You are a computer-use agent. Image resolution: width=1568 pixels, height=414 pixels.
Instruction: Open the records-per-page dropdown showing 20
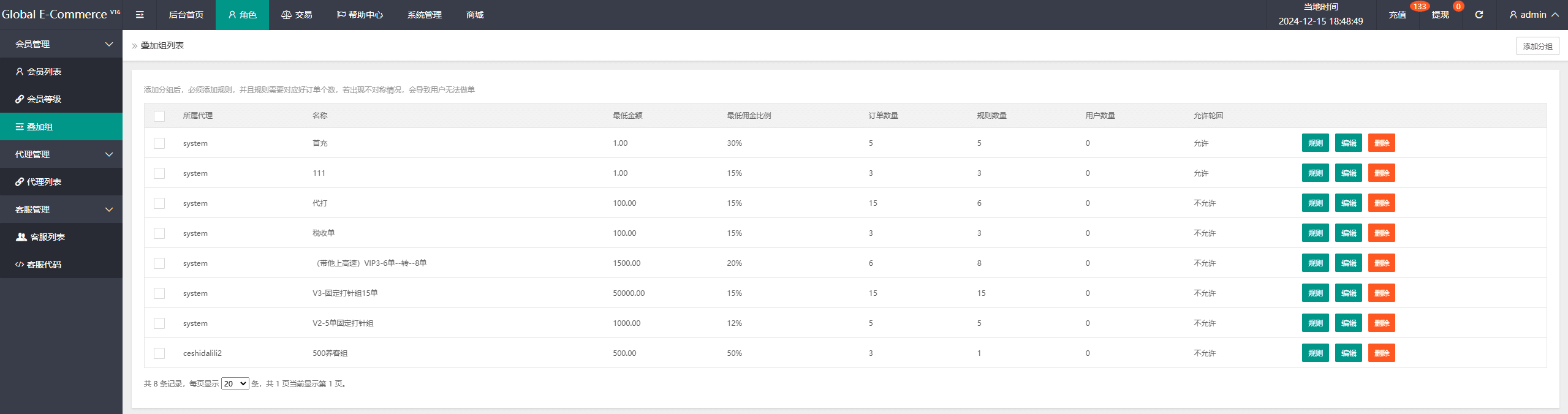[235, 383]
